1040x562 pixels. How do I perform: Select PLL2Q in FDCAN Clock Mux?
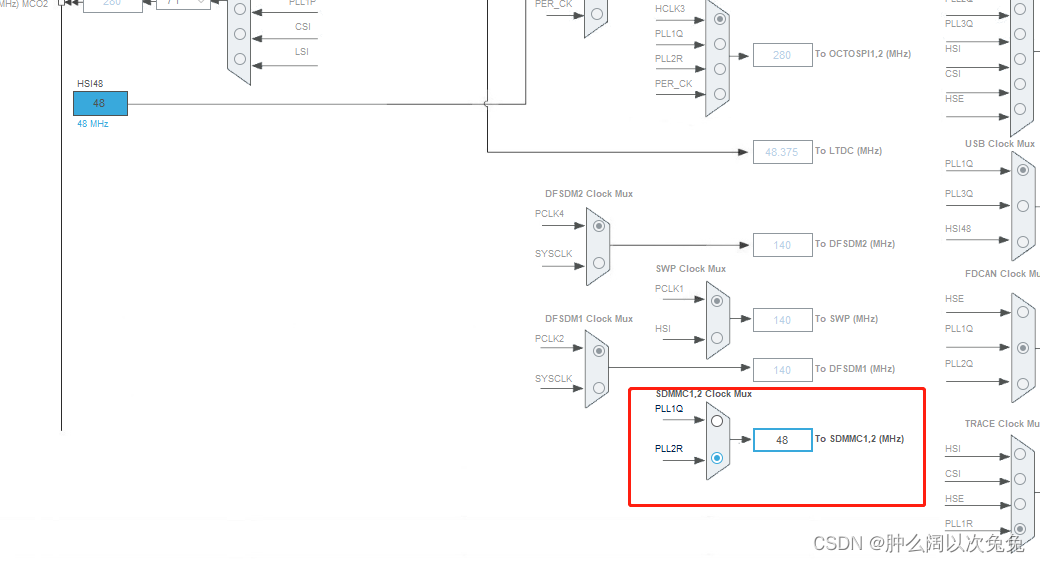(1023, 384)
